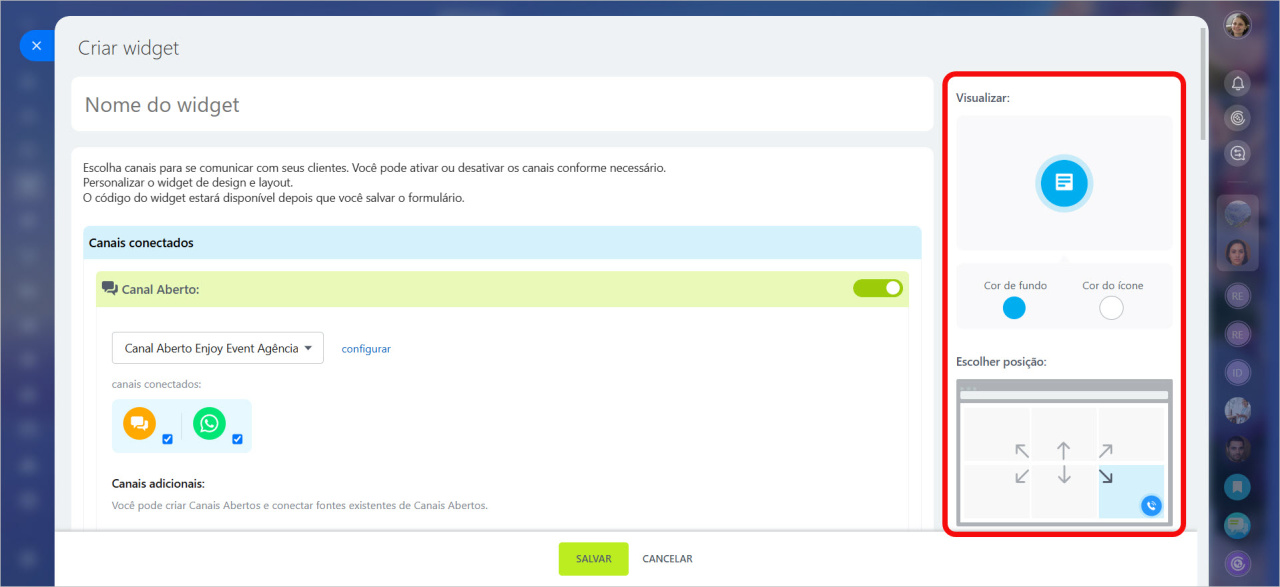Select the down position arrow
Viewport: 1280px width, 587px height.
pyautogui.click(x=1064, y=475)
